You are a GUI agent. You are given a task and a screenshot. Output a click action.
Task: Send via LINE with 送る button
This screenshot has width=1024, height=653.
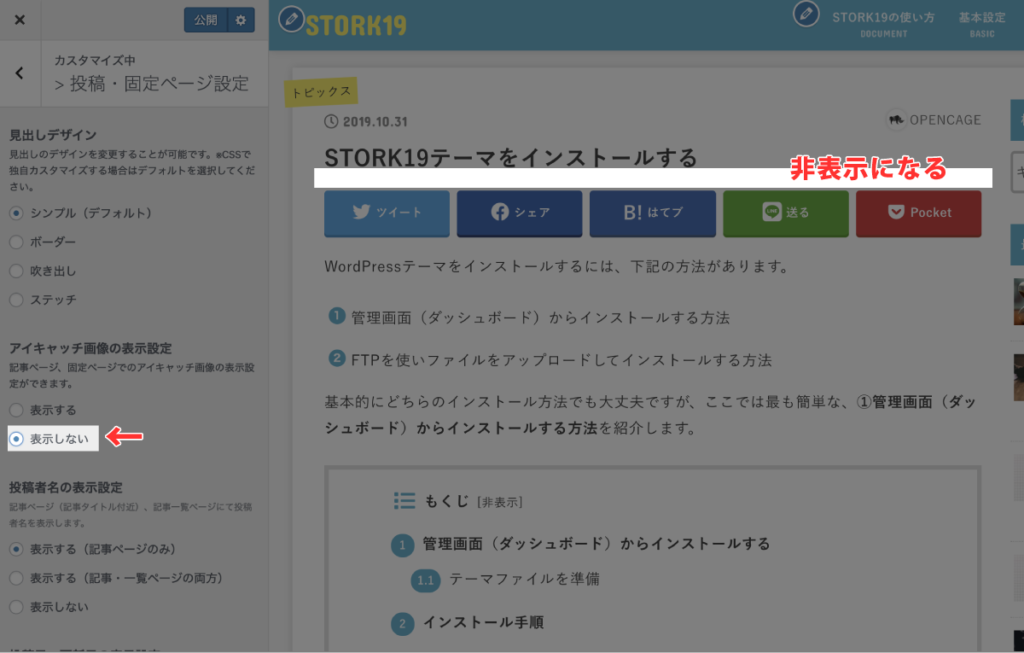(x=786, y=213)
